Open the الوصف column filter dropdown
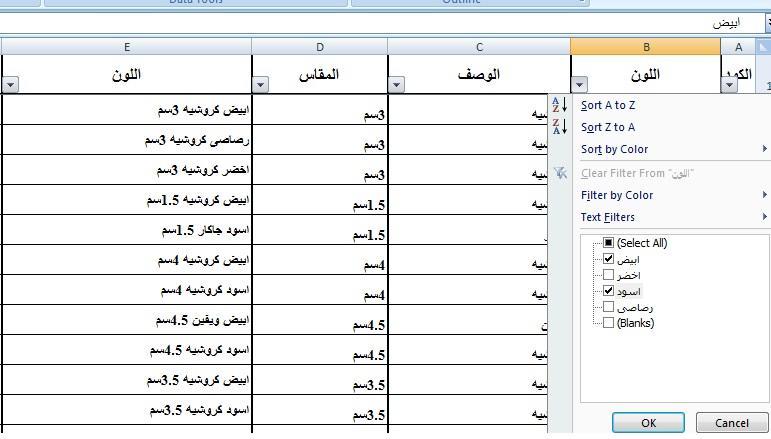This screenshot has width=771, height=439. (396, 85)
